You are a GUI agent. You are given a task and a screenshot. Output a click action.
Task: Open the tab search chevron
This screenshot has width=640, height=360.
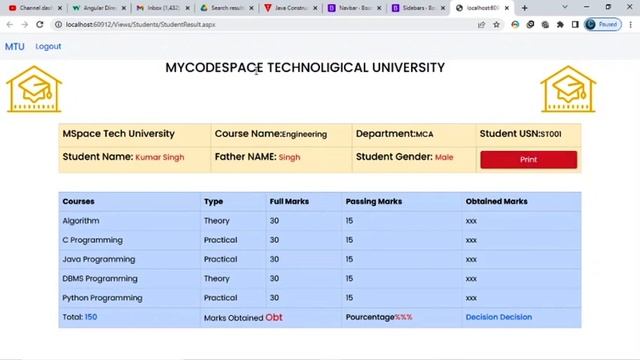tap(564, 7)
